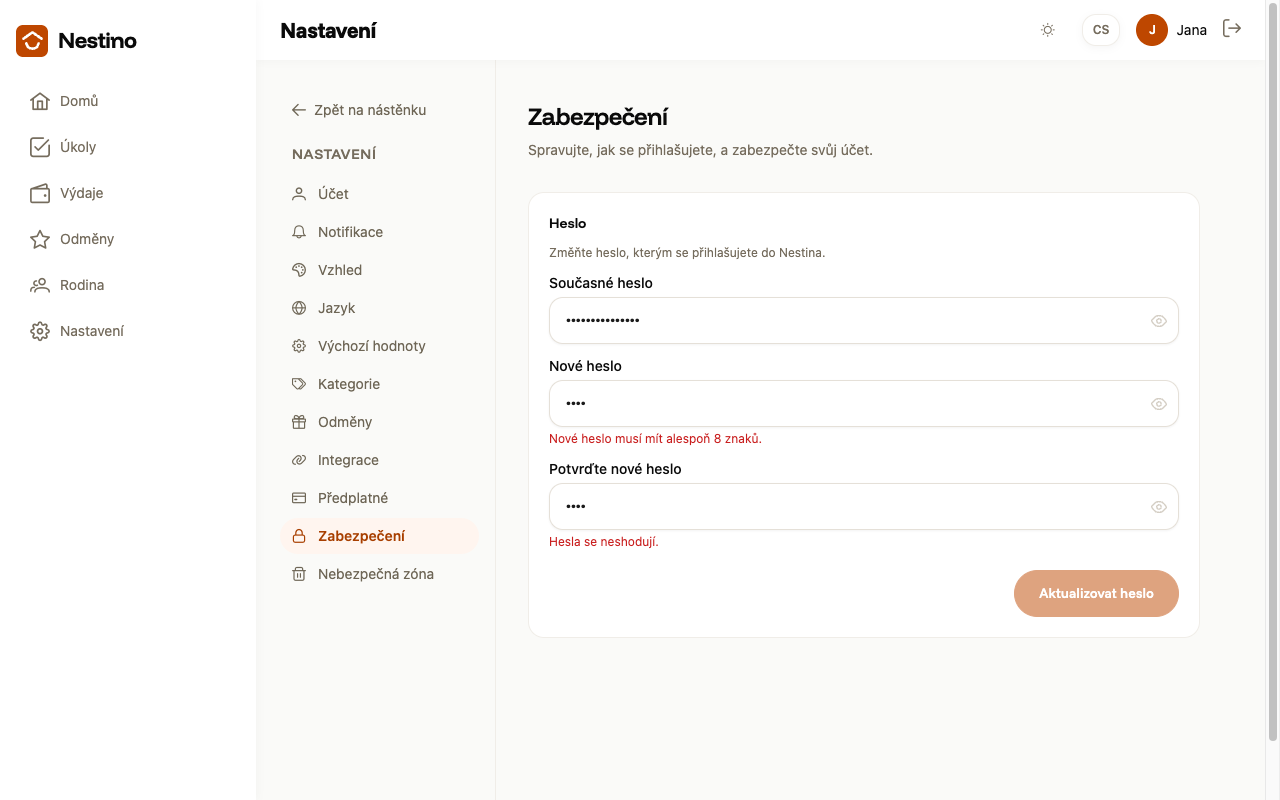Open Úkoly checkbox icon in sidebar
The width and height of the screenshot is (1280, 800).
coord(40,147)
